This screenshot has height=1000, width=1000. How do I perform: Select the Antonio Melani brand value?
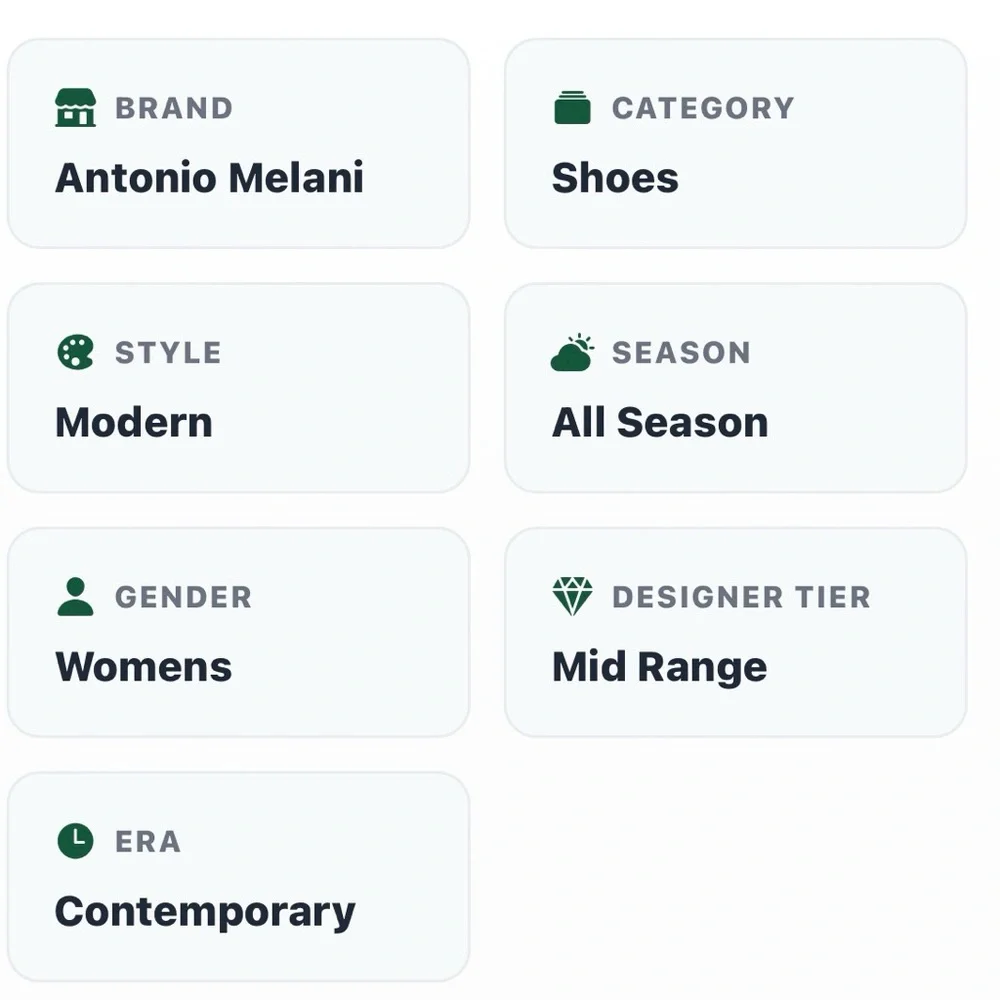tap(209, 177)
